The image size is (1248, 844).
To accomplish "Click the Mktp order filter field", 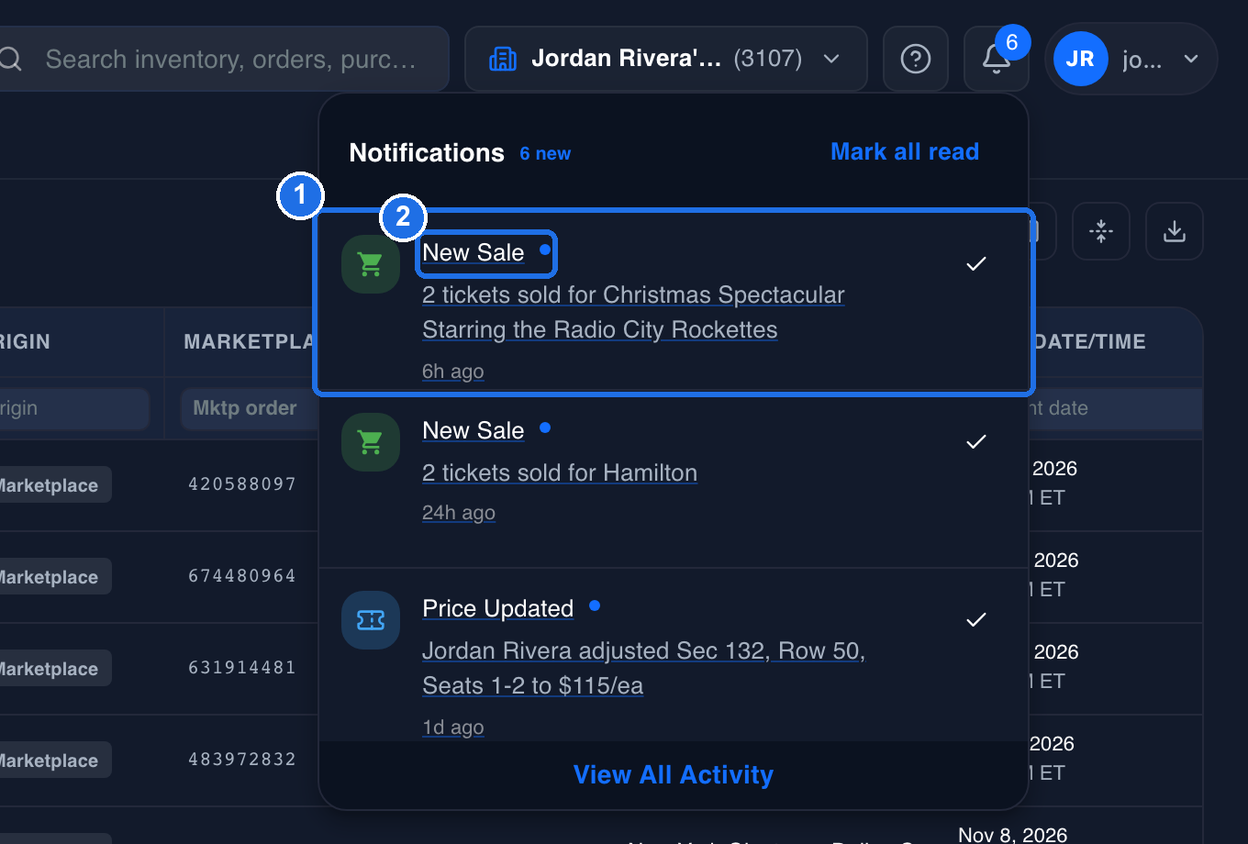I will point(249,408).
